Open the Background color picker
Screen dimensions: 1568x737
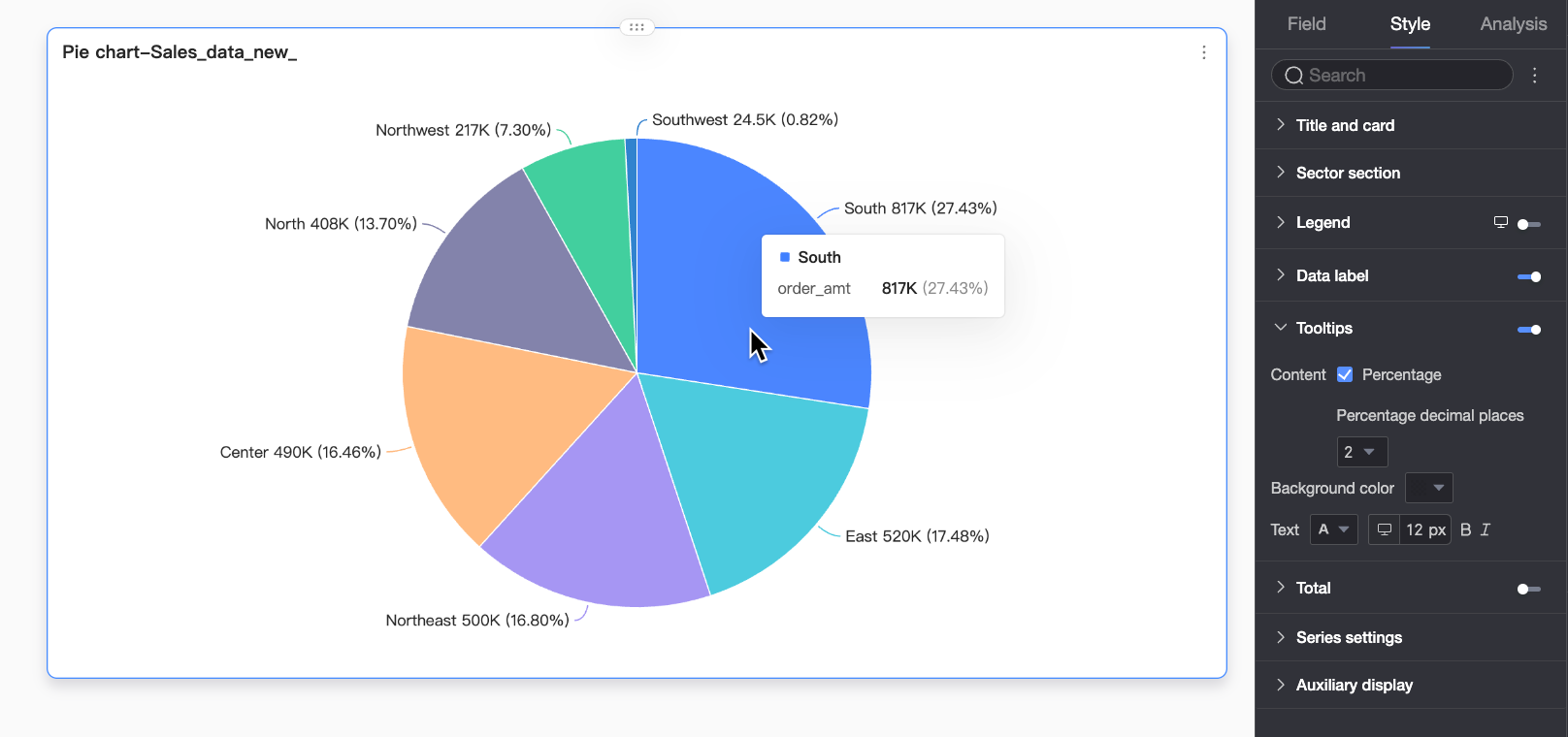pos(1428,488)
